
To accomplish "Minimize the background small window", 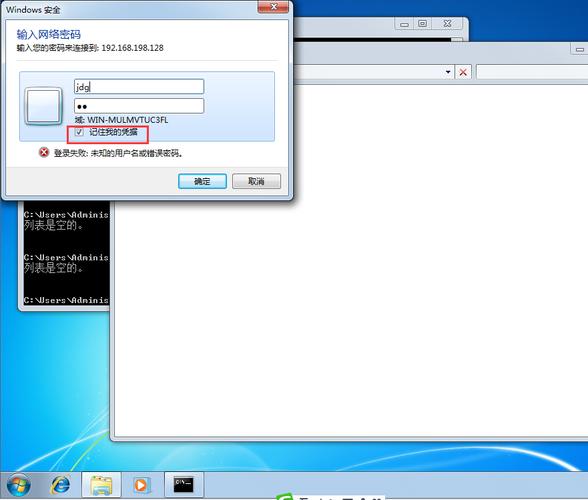I will coord(404,24).
